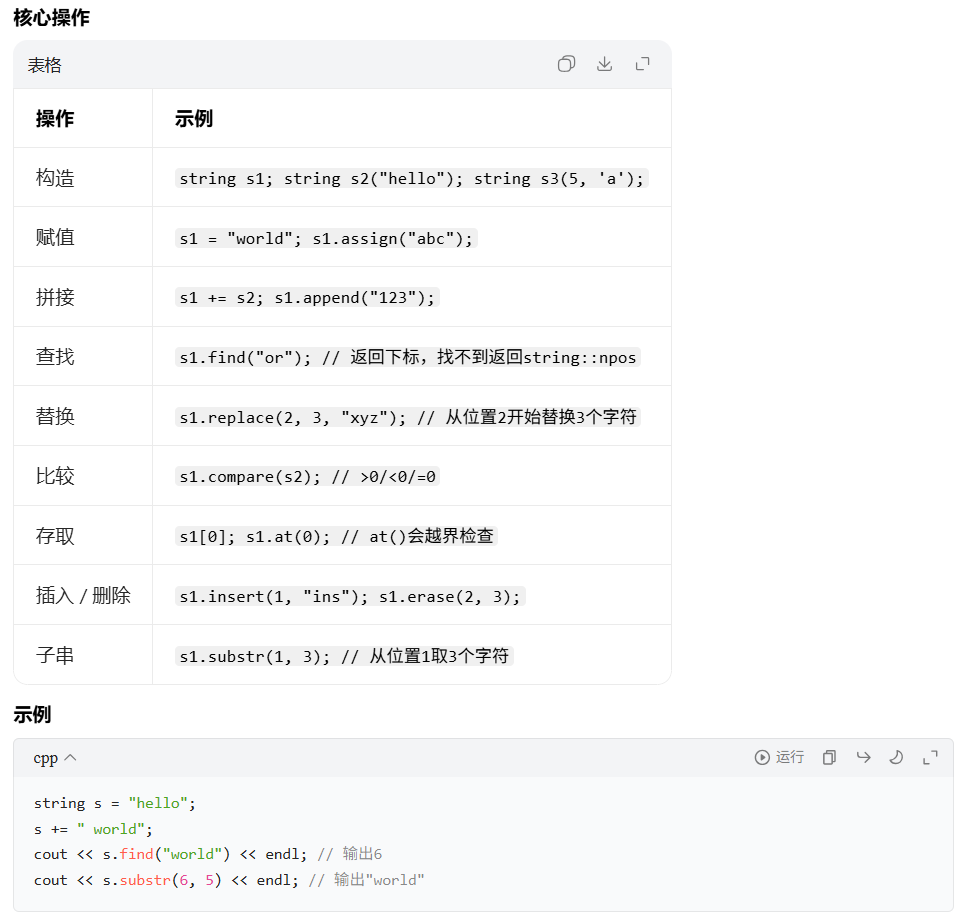Click the play icon next to 运行
The image size is (963, 914).
762,757
